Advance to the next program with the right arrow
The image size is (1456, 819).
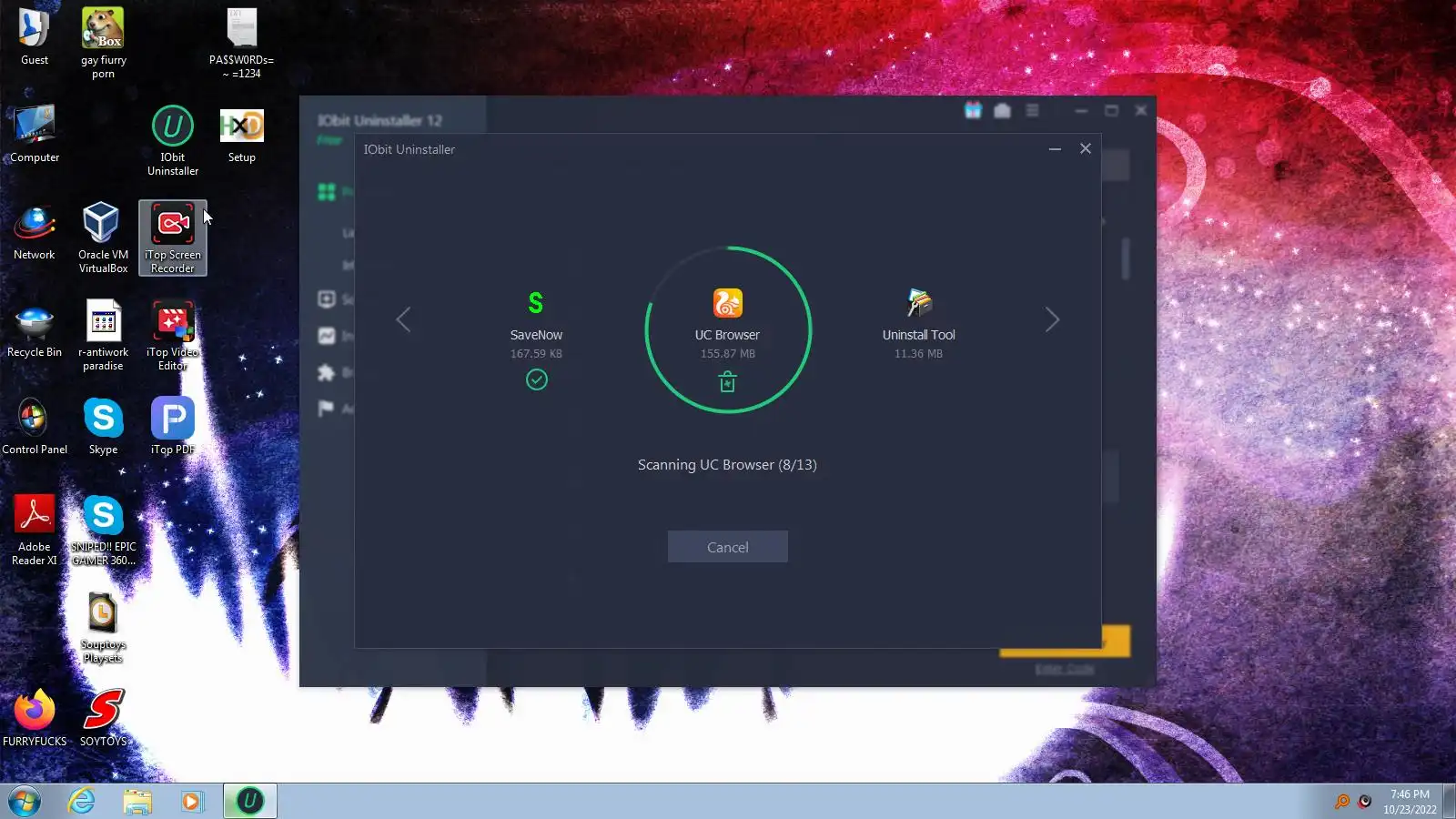click(x=1052, y=319)
